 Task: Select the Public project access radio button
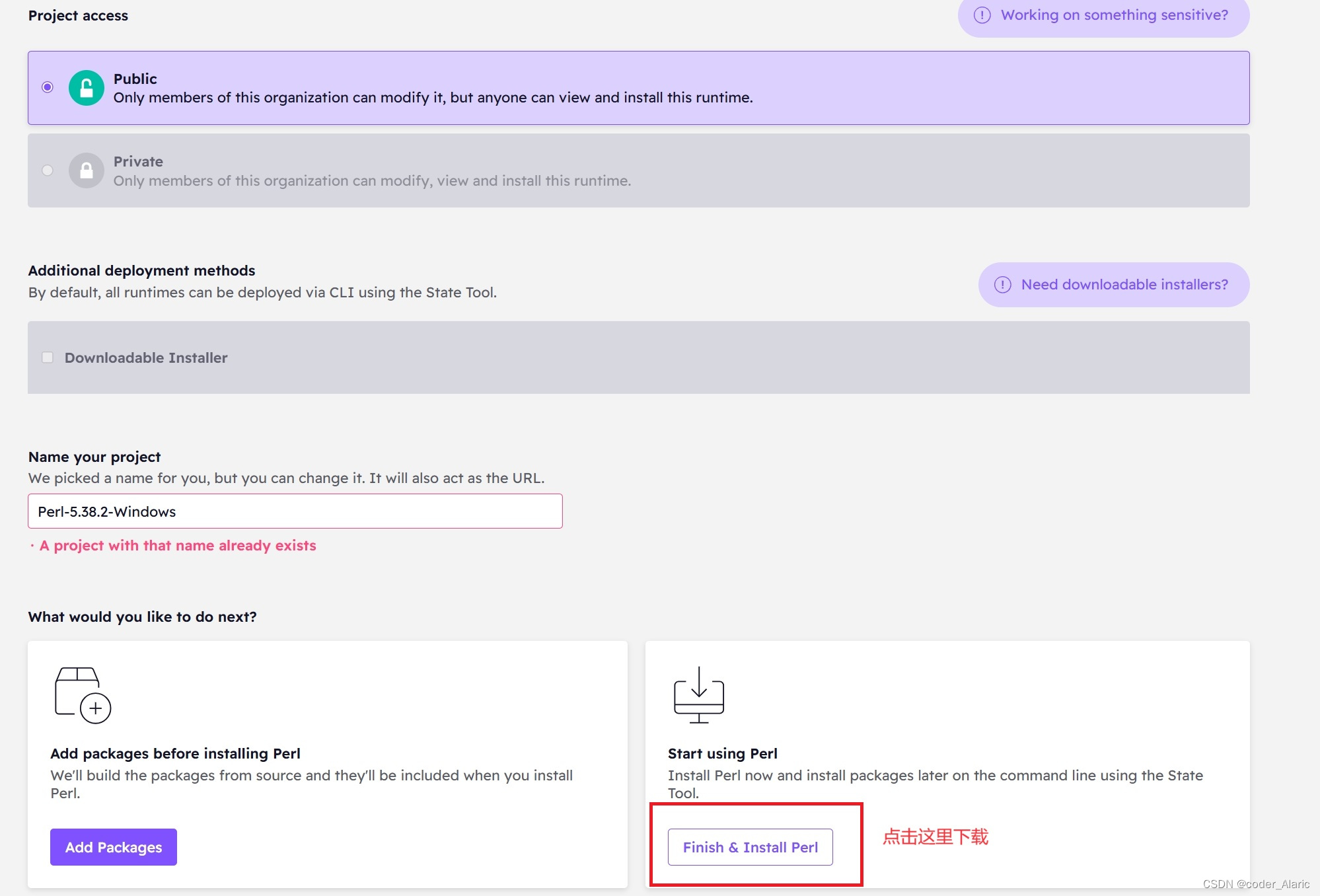[48, 87]
